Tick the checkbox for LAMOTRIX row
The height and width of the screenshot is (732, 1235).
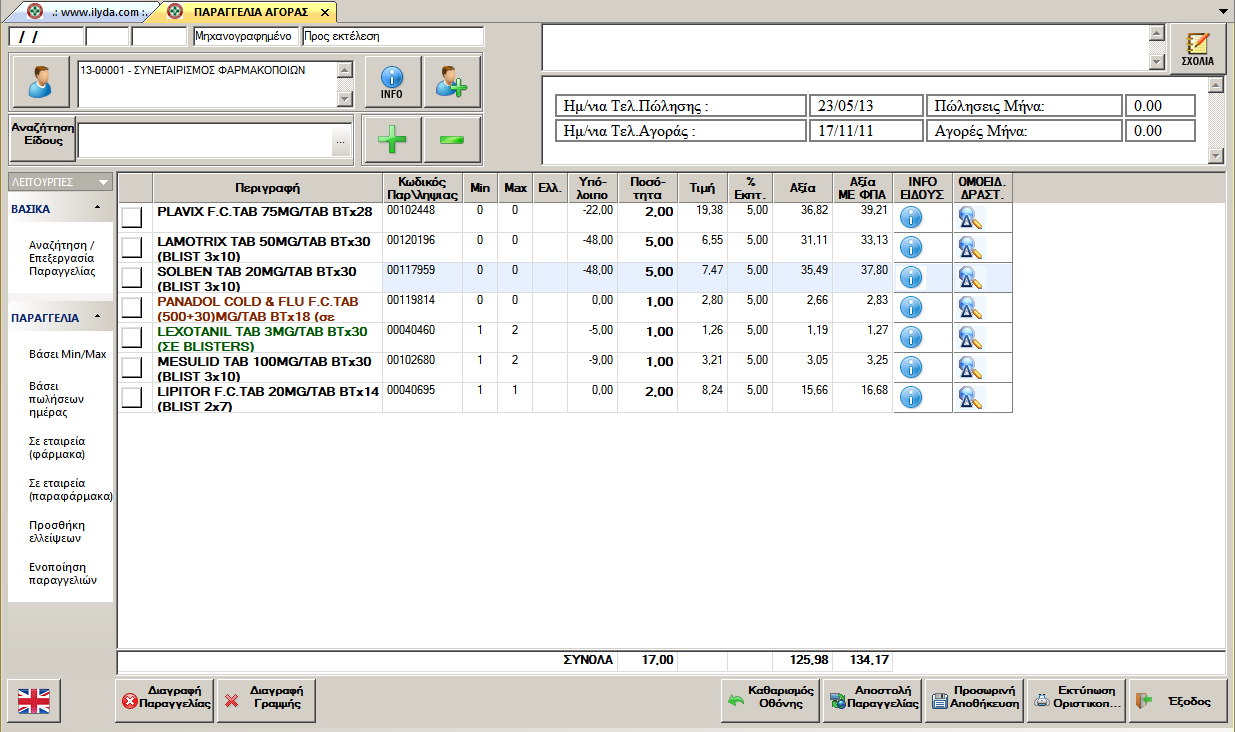coord(132,248)
